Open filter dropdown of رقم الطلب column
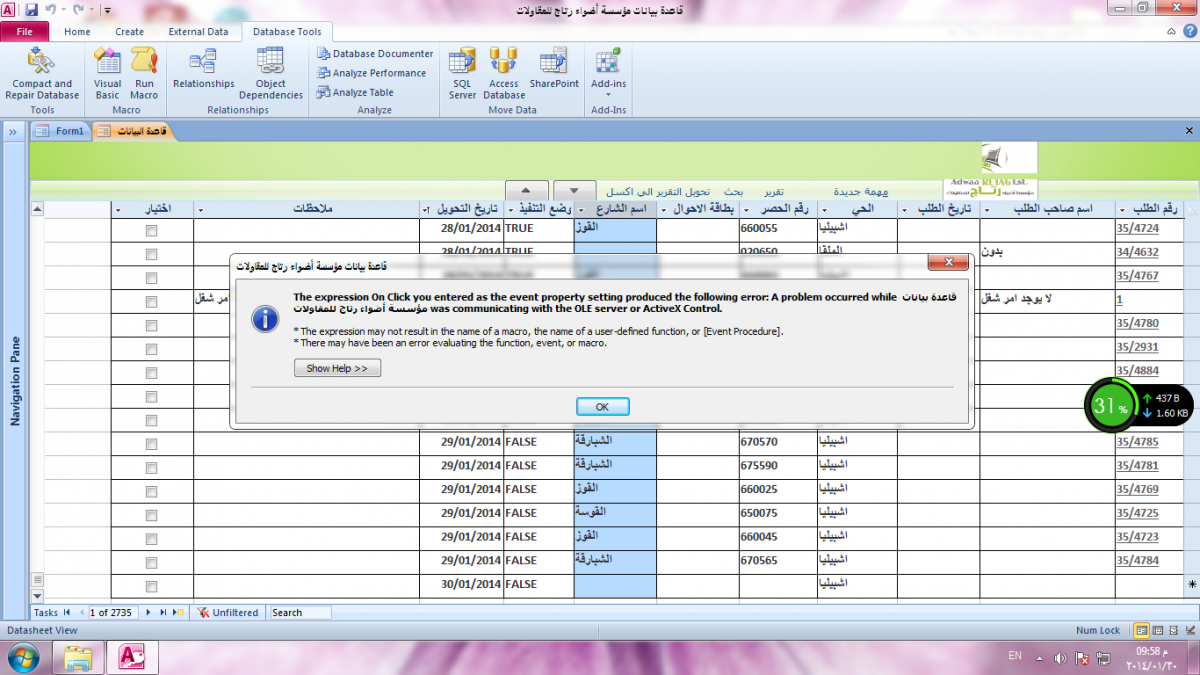This screenshot has height=675, width=1200. pyautogui.click(x=1122, y=210)
